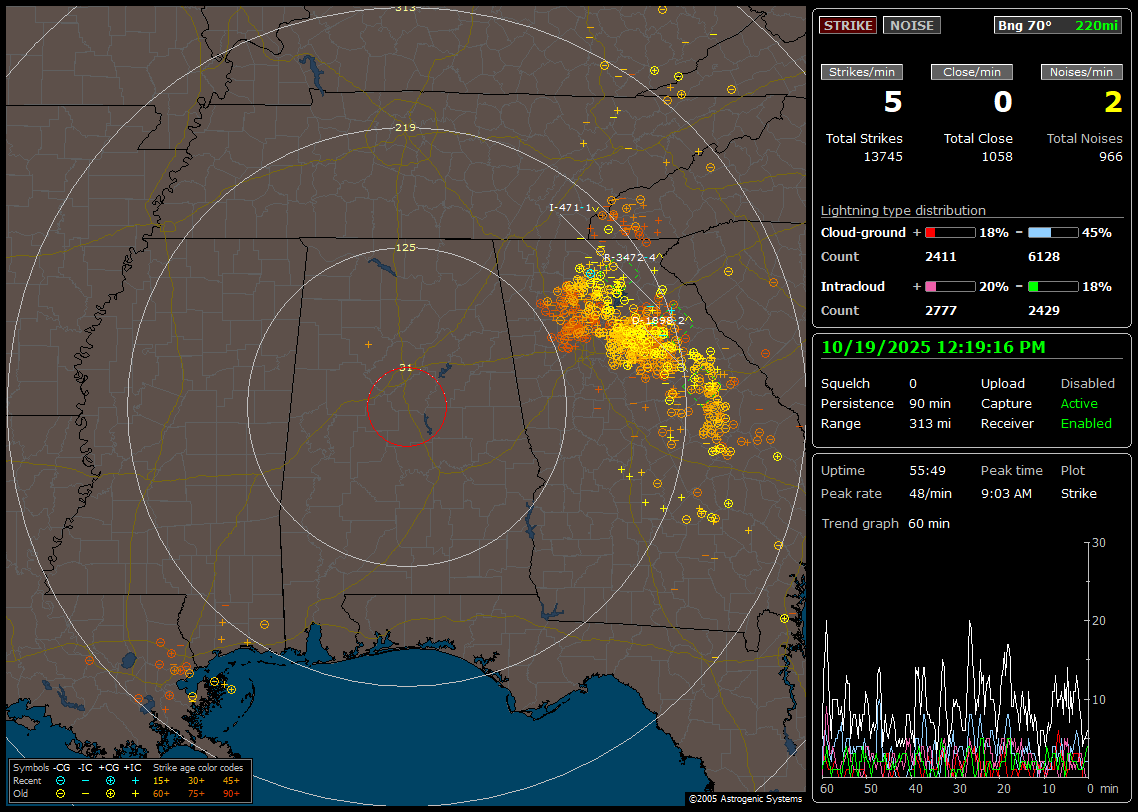Select the Strikes/min rate button

(862, 72)
